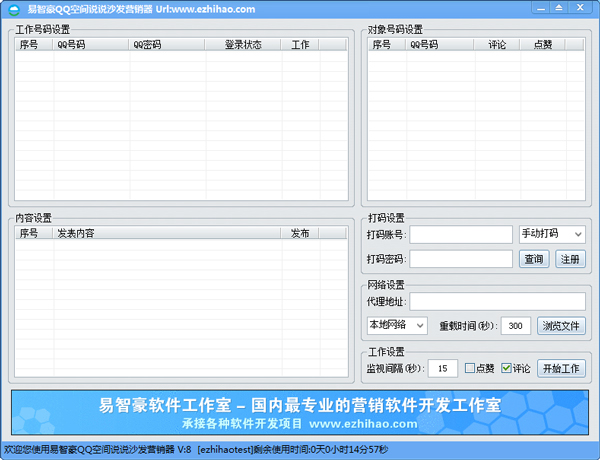600x460 pixels.
Task: Click the 监视间隔 field showing 15
Action: coord(442,368)
